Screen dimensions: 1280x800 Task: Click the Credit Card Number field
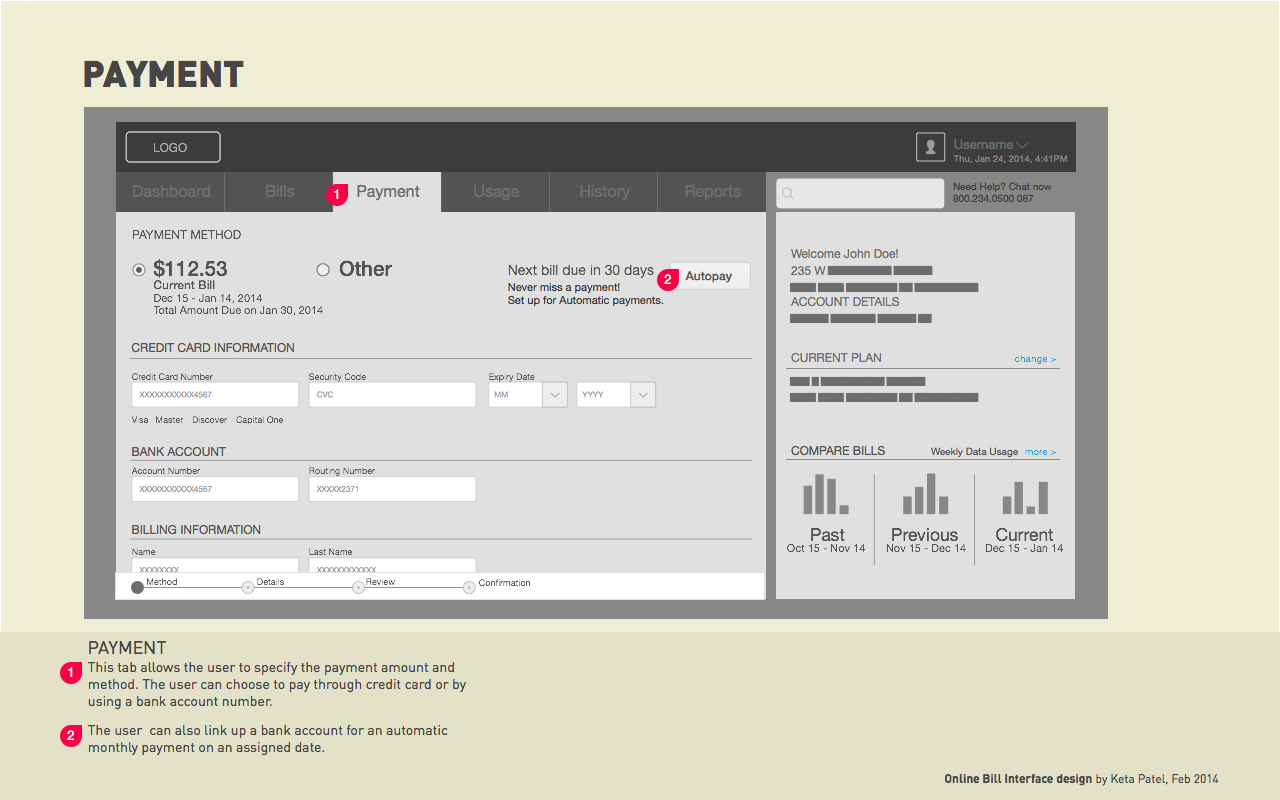click(215, 395)
